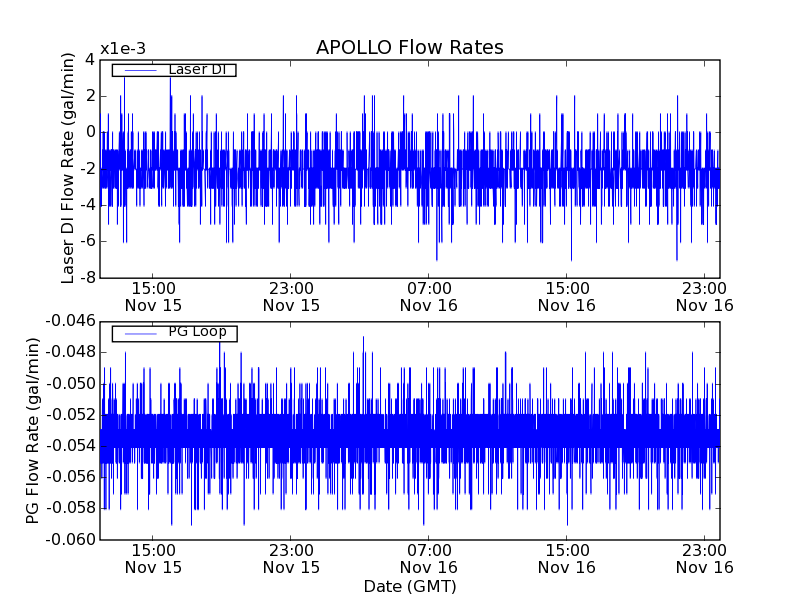Click the Date (GMT) x-axis label
The height and width of the screenshot is (600, 800).
click(x=409, y=586)
